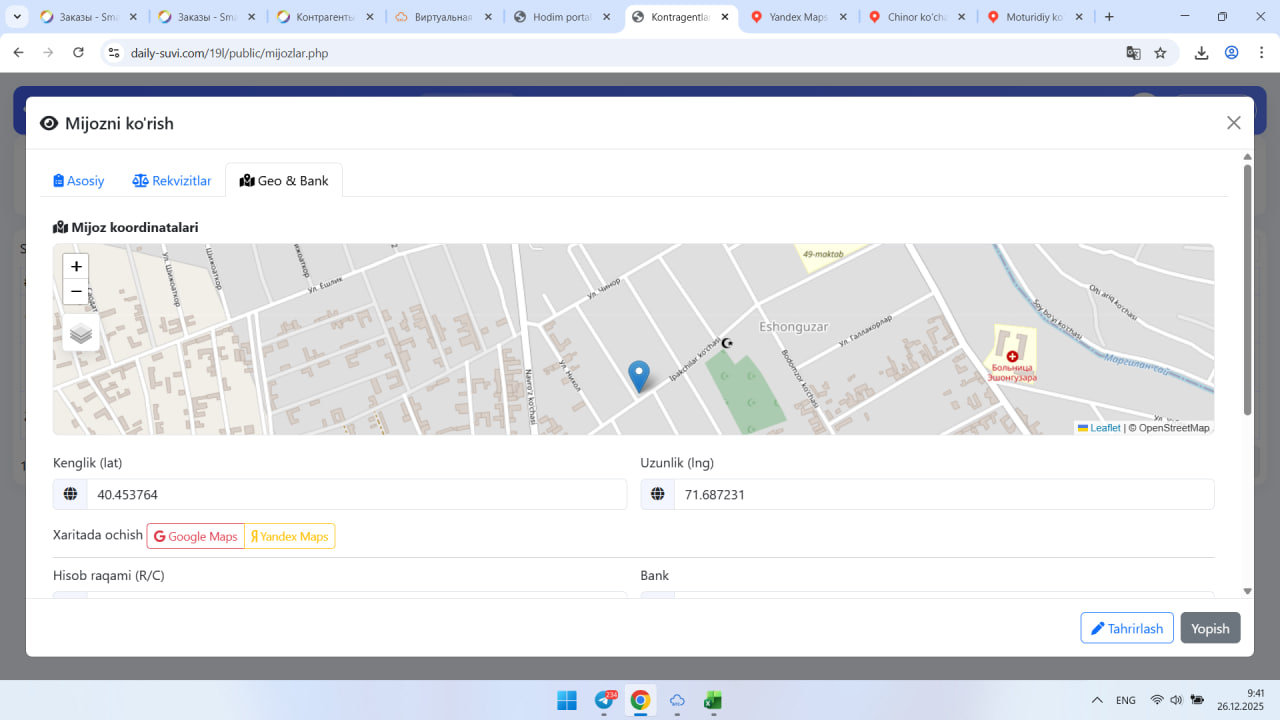This screenshot has height=720, width=1280.
Task: Show hidden system tray icons
Action: pyautogui.click(x=1097, y=700)
